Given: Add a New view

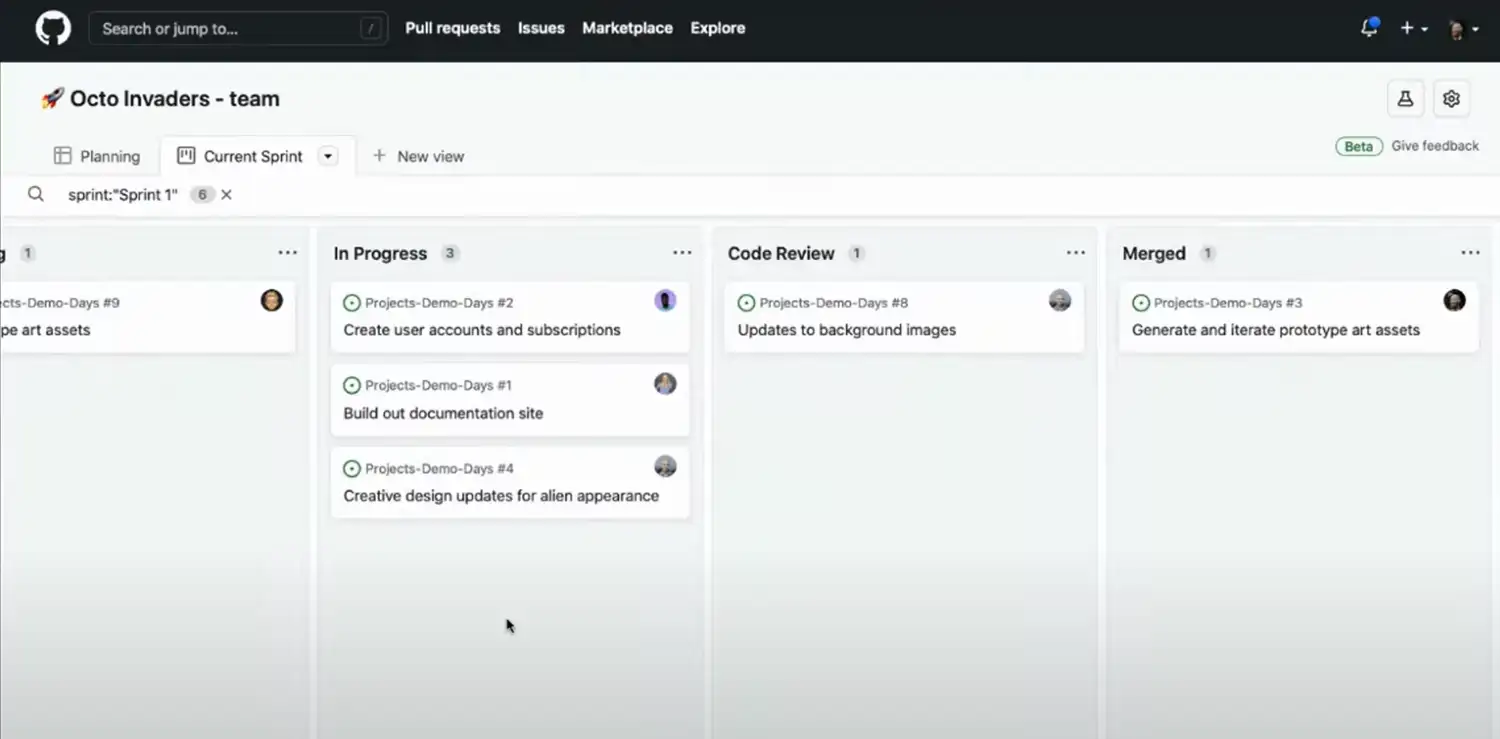Looking at the screenshot, I should [x=418, y=156].
